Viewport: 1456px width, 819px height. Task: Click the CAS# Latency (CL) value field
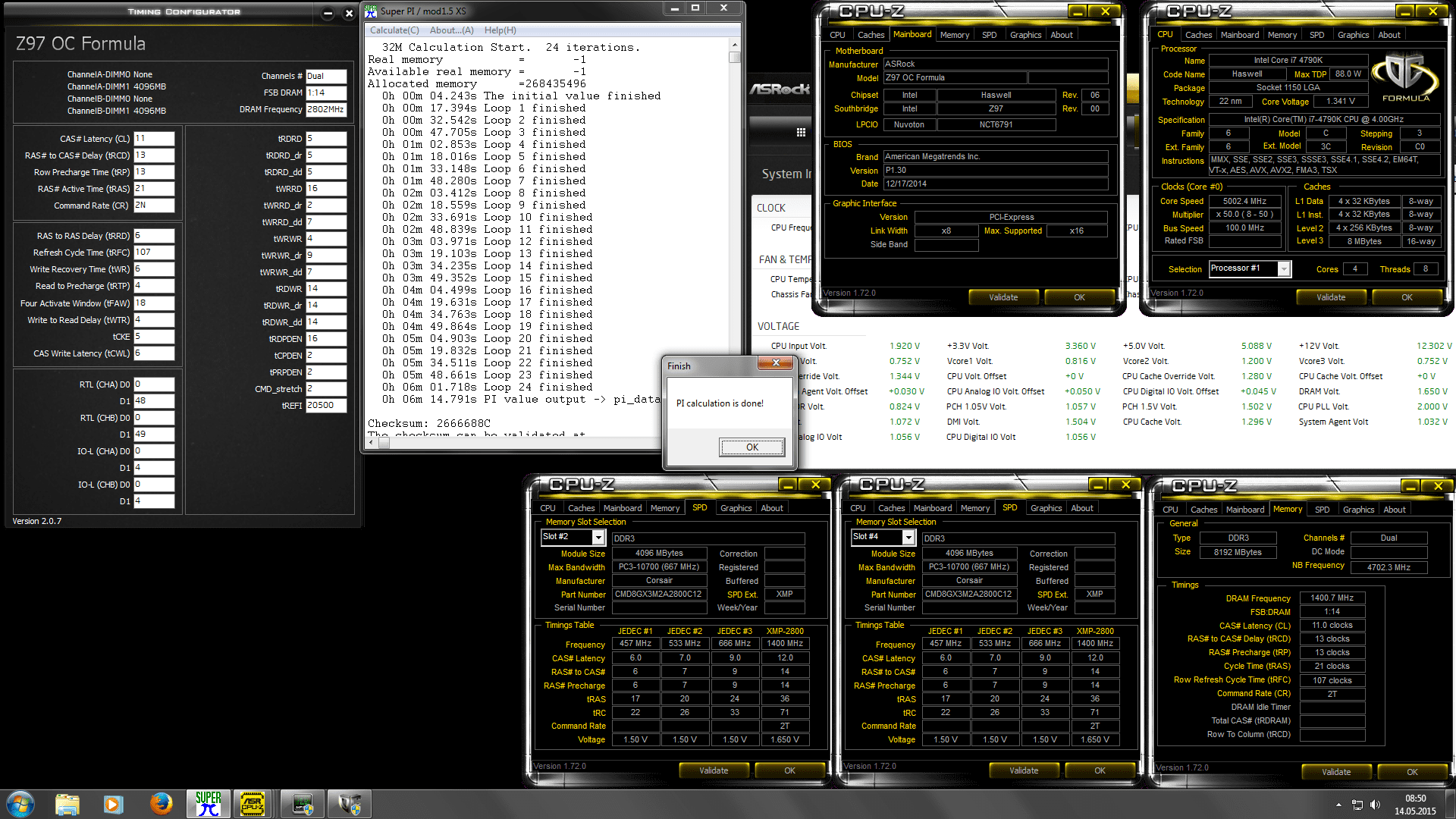(x=154, y=139)
